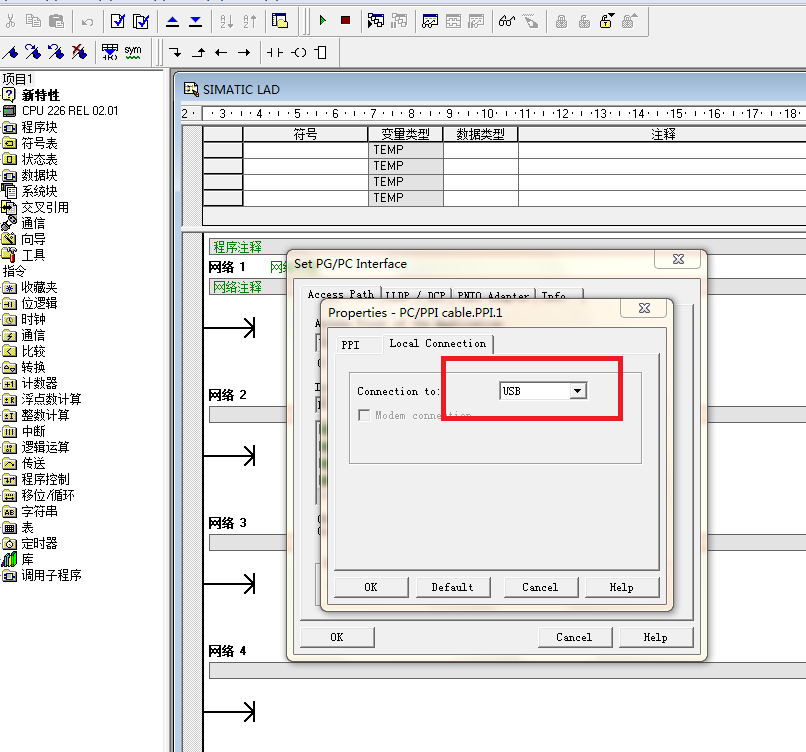Open the Access Path tab
Screen dimensions: 806x752
point(340,294)
